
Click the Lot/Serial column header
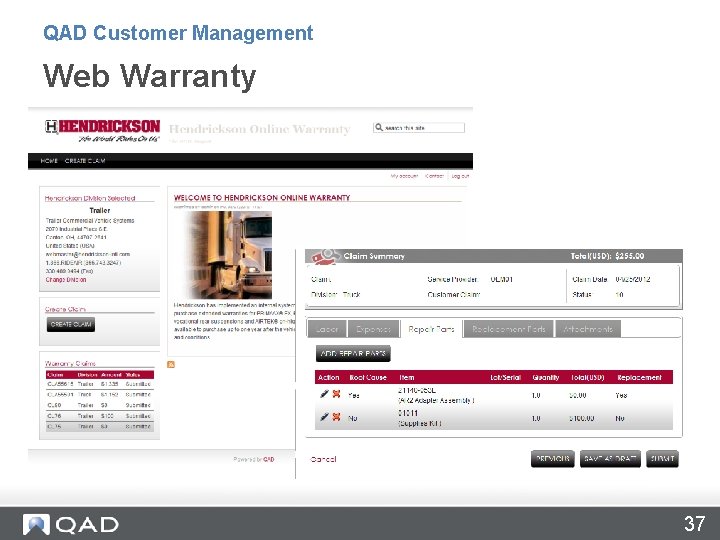coord(506,377)
